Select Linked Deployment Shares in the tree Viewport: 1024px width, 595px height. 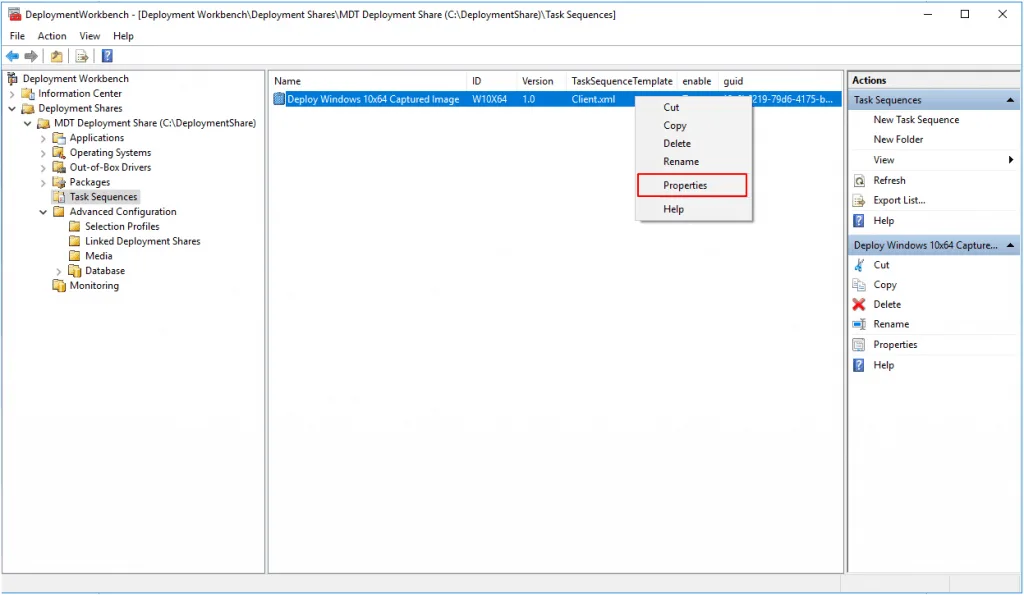(142, 241)
